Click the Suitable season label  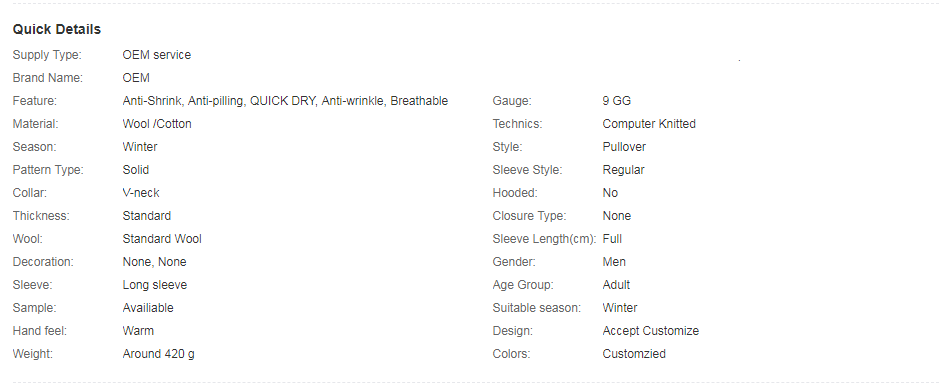point(536,308)
